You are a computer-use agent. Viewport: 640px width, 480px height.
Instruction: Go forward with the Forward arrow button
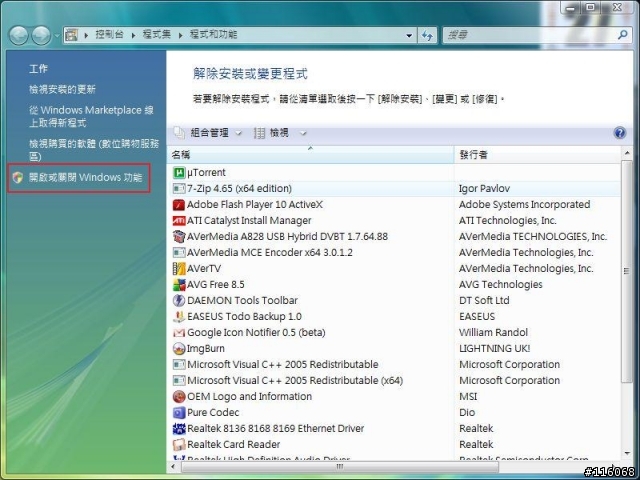coord(41,36)
